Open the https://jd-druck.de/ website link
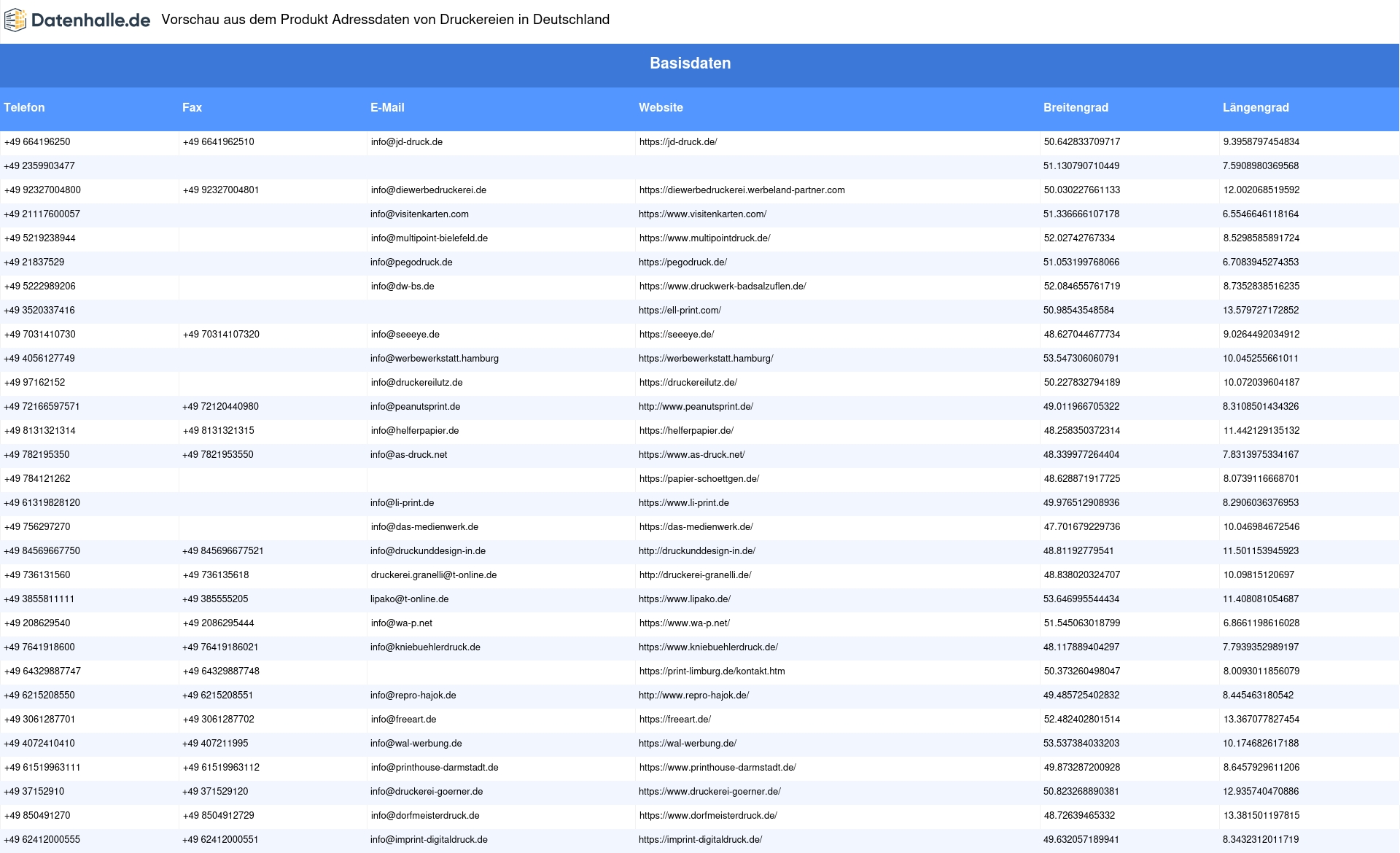 678,142
